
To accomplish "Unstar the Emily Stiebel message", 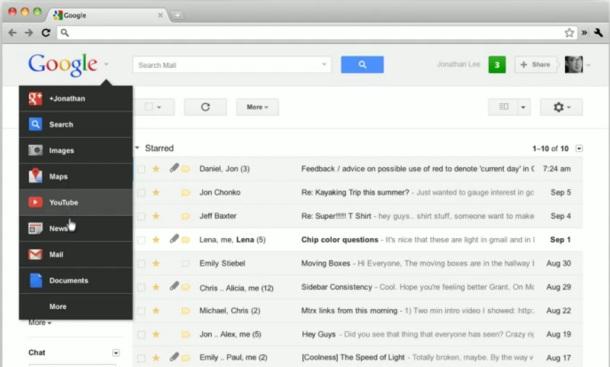I will (x=156, y=263).
